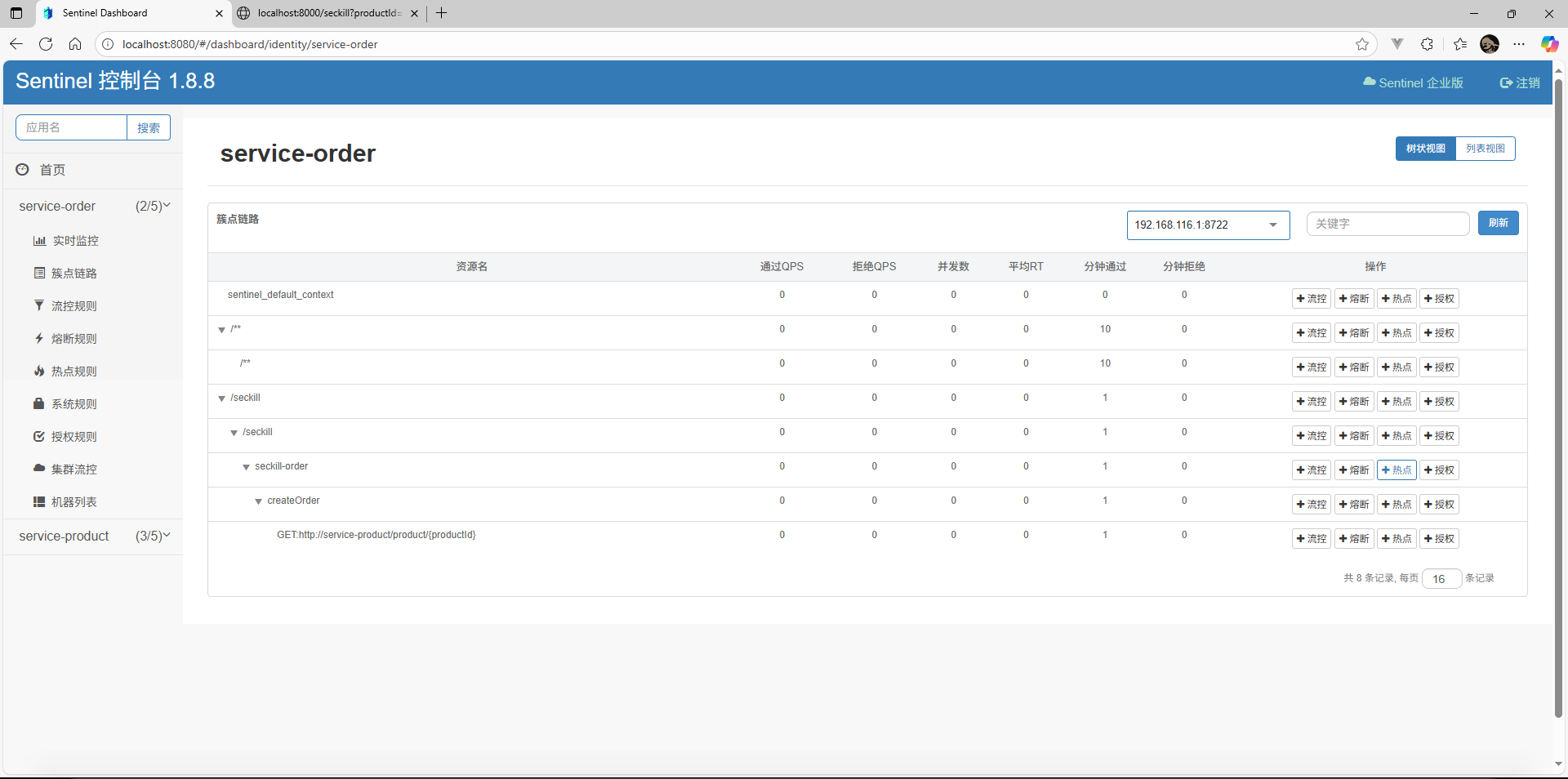Click the 热点规则 flame icon
The image size is (1568, 779).
[39, 371]
